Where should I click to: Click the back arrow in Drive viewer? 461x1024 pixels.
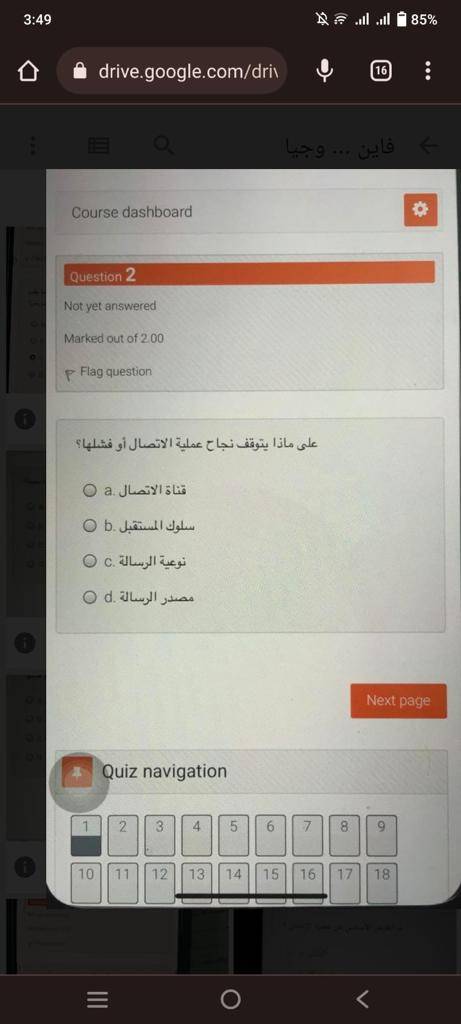click(428, 147)
